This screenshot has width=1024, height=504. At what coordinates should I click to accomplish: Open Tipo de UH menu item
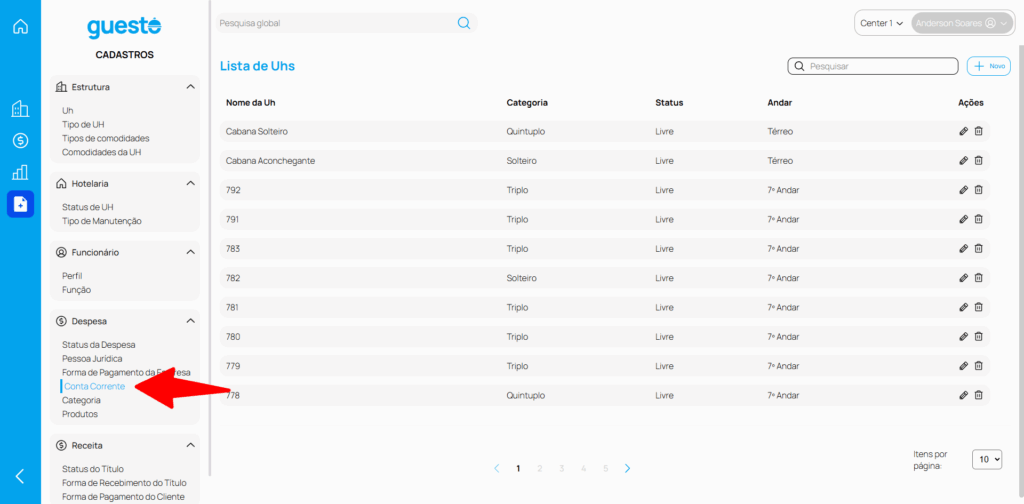coord(83,124)
